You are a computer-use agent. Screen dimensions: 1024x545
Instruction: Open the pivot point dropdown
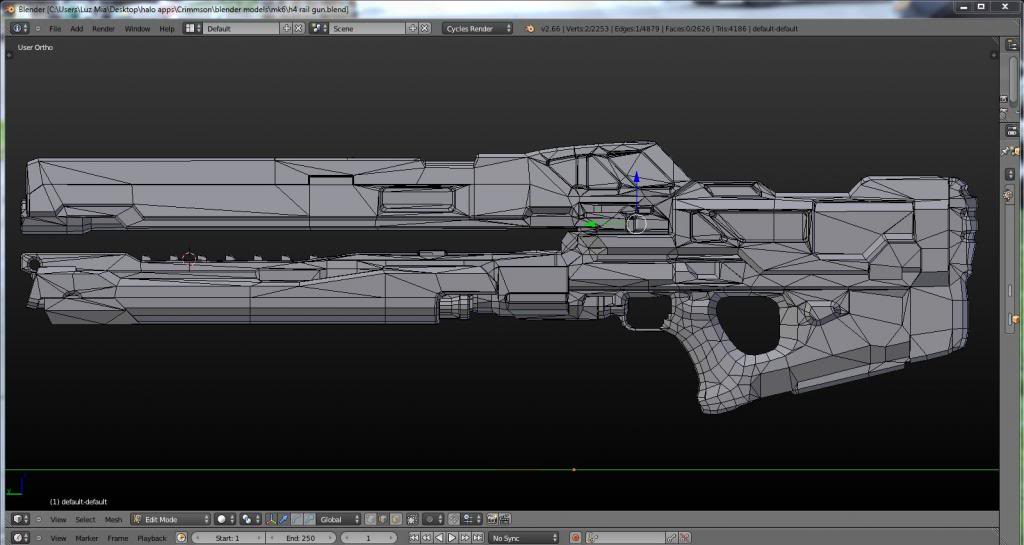click(250, 520)
